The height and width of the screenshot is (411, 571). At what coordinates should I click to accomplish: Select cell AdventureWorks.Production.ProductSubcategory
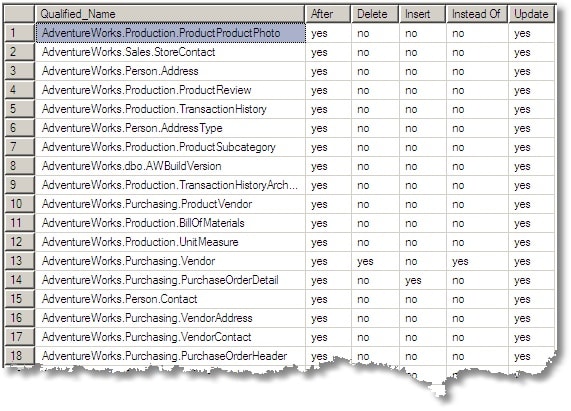[170, 147]
